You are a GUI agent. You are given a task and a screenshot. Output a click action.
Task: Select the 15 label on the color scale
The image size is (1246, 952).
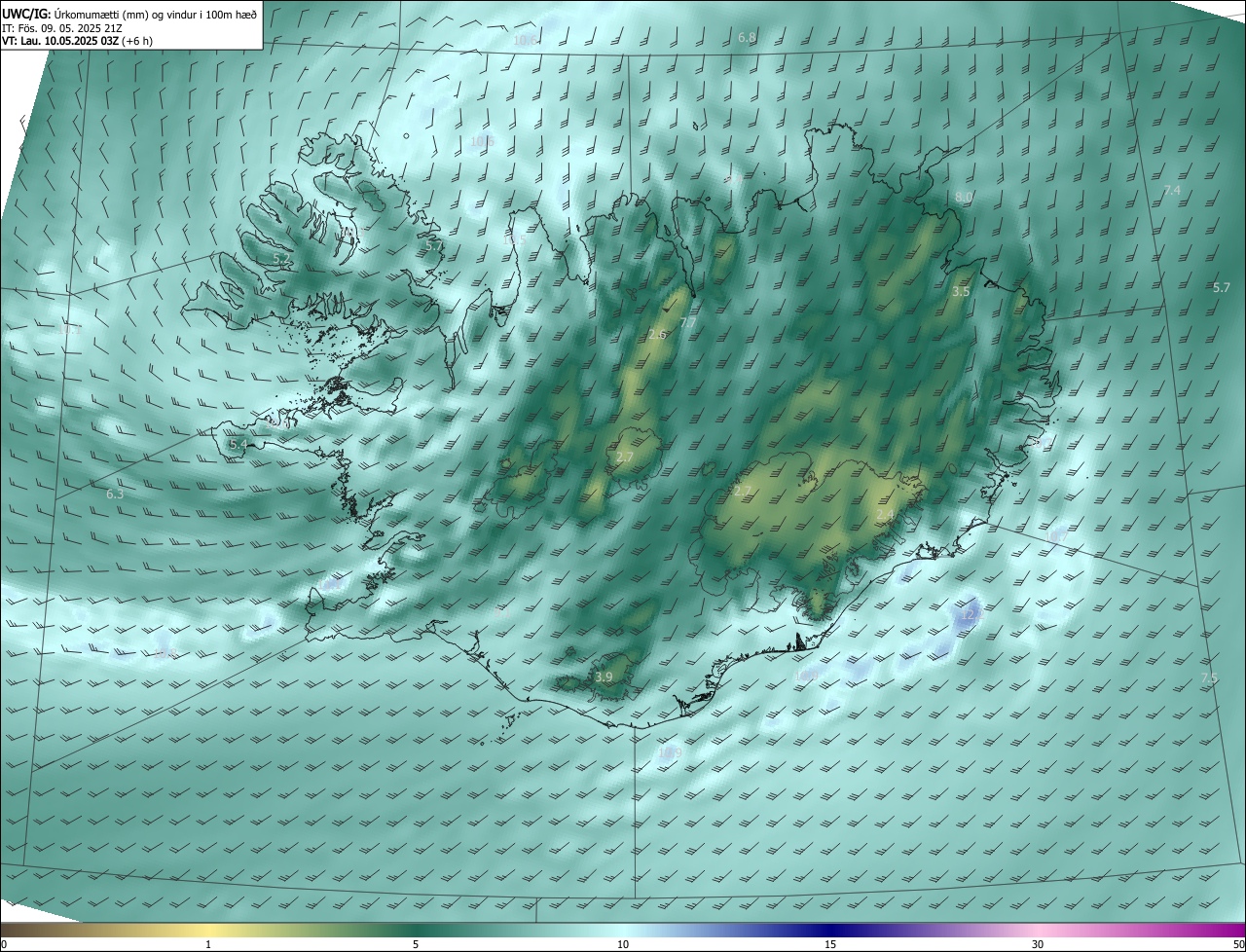pos(830,944)
